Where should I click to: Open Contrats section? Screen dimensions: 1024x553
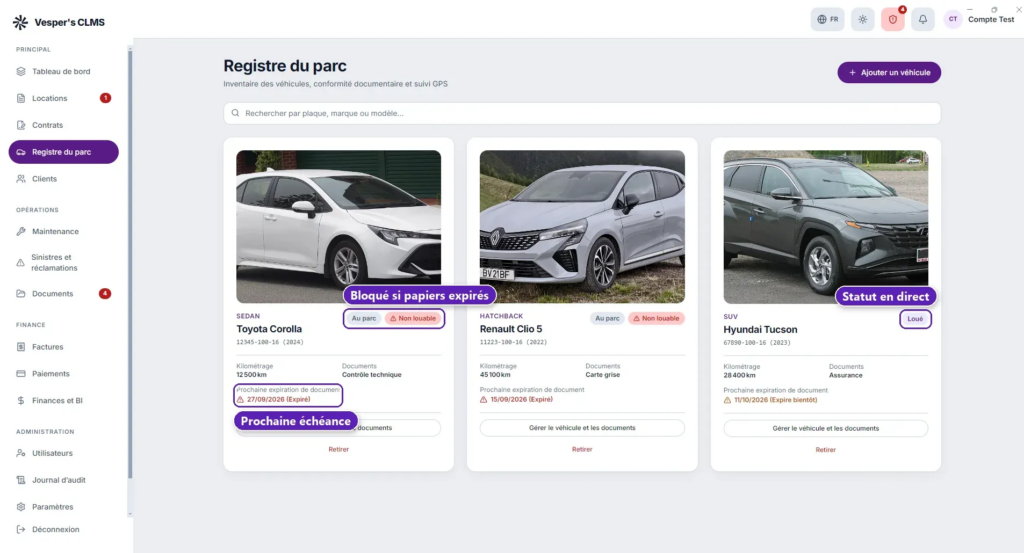coord(48,125)
